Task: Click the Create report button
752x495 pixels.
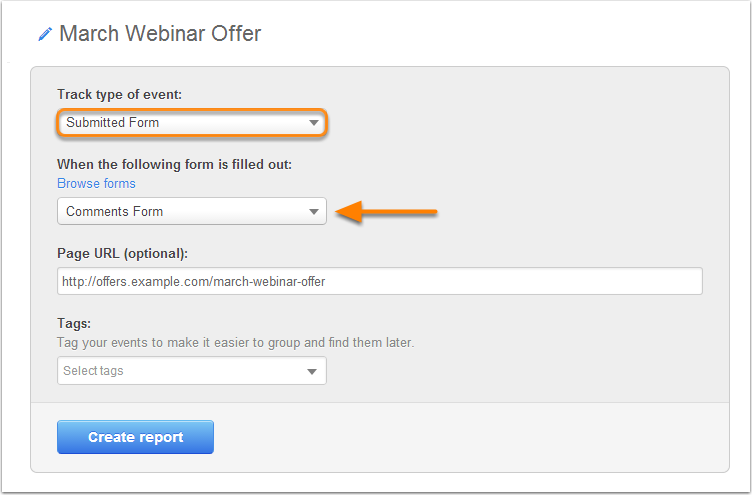Action: click(x=135, y=437)
